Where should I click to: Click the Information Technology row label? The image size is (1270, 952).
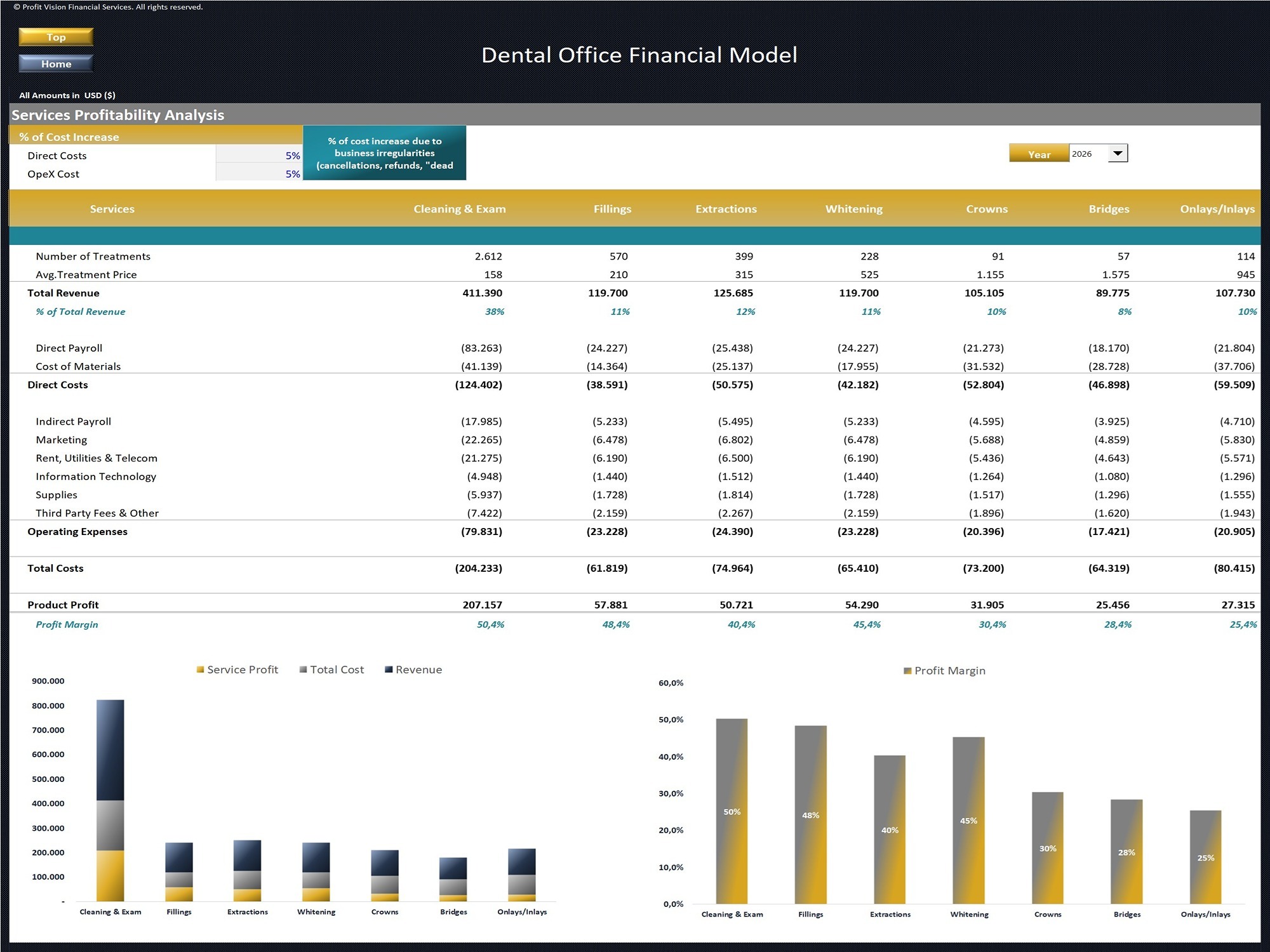96,477
